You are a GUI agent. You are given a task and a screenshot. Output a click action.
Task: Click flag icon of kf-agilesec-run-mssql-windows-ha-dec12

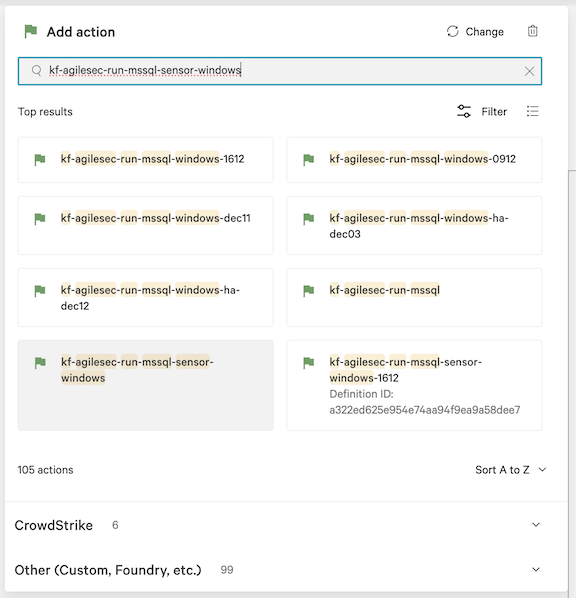click(x=40, y=291)
